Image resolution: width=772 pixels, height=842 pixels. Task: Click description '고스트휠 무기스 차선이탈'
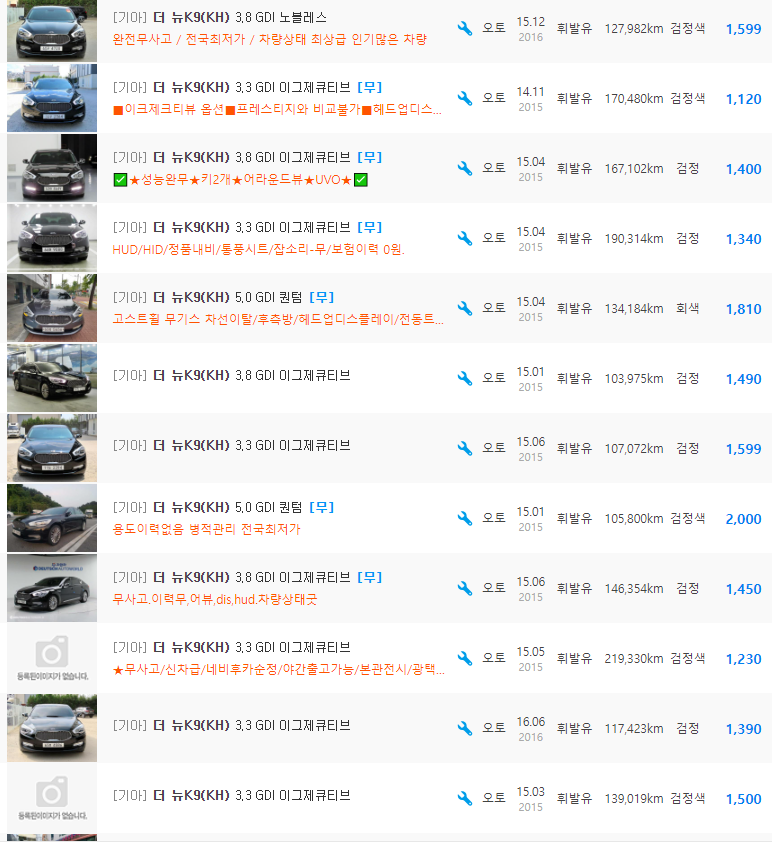(x=278, y=320)
